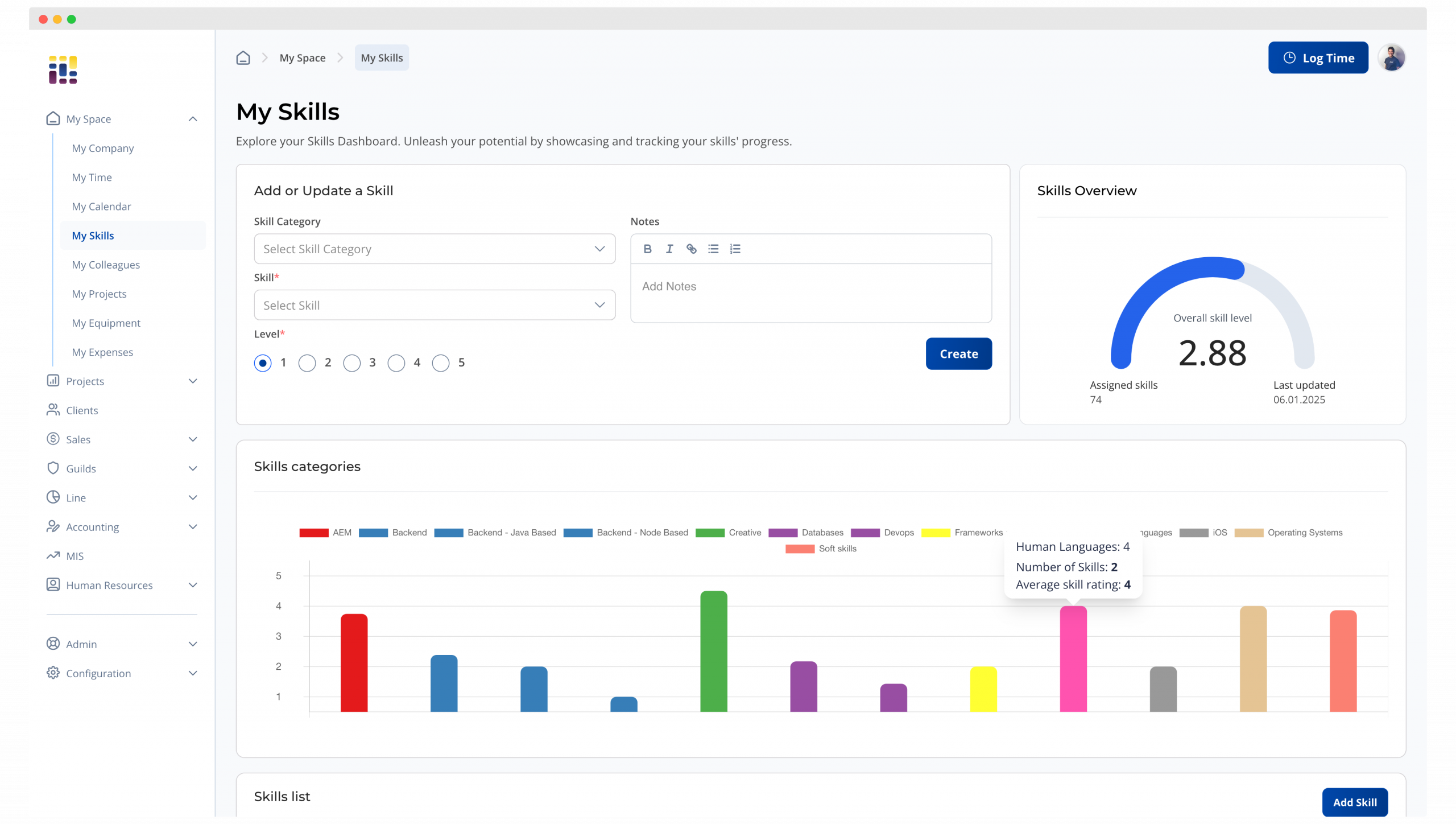Collapse the My Space section
The width and height of the screenshot is (1456, 824).
193,119
